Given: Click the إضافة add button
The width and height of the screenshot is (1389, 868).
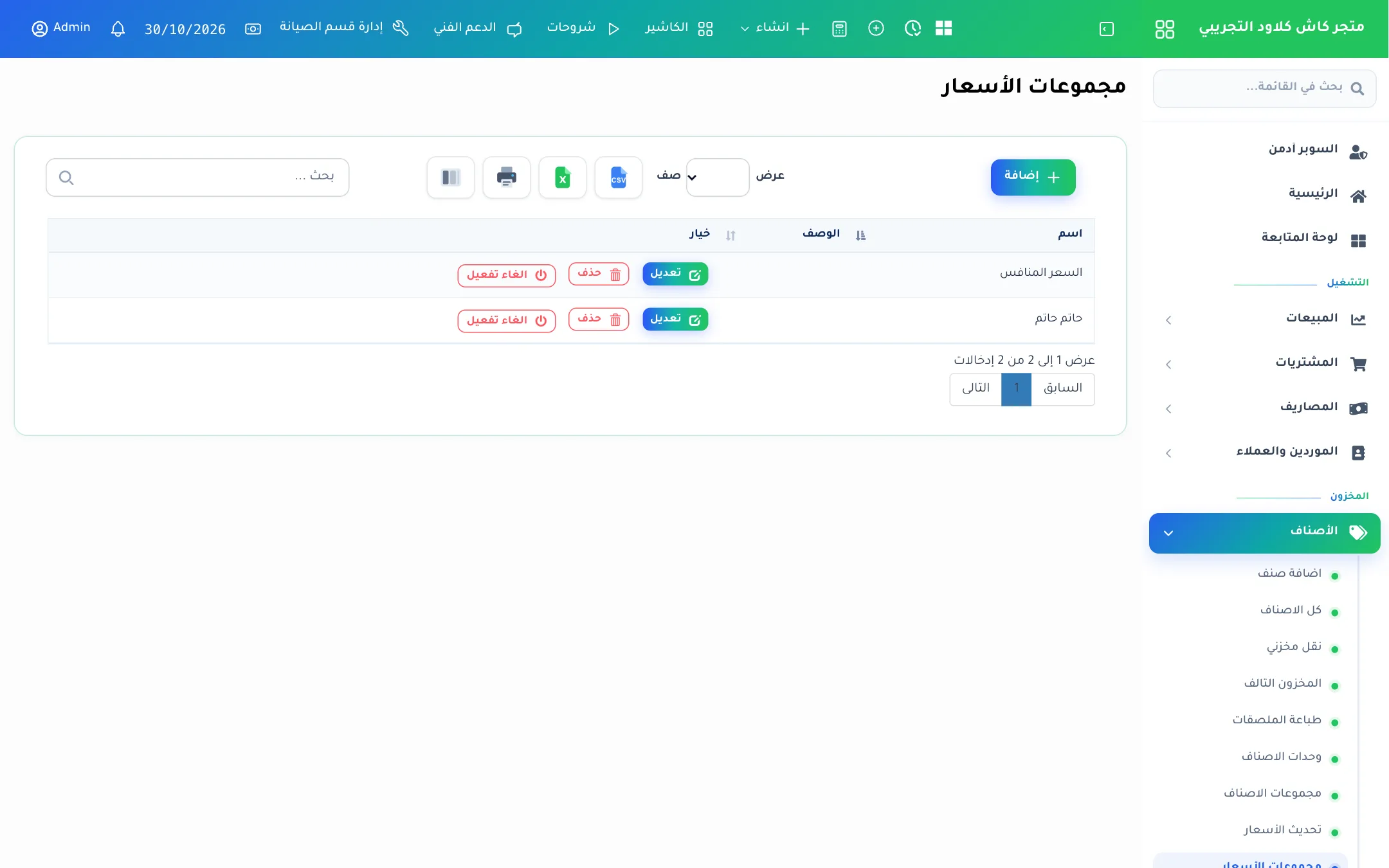Looking at the screenshot, I should pyautogui.click(x=1033, y=177).
